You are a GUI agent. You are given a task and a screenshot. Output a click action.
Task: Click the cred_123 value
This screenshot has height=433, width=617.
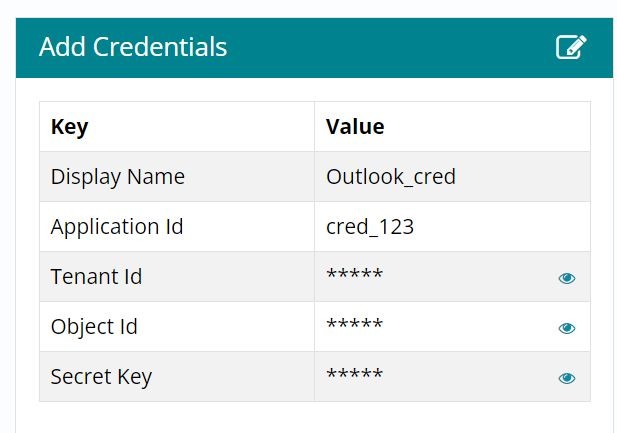click(370, 227)
